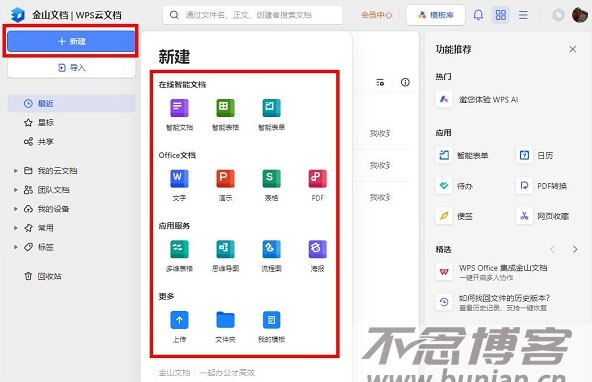Screen dimensions: 592x382
Task: Create a new 海报 poster
Action: [x=318, y=256]
